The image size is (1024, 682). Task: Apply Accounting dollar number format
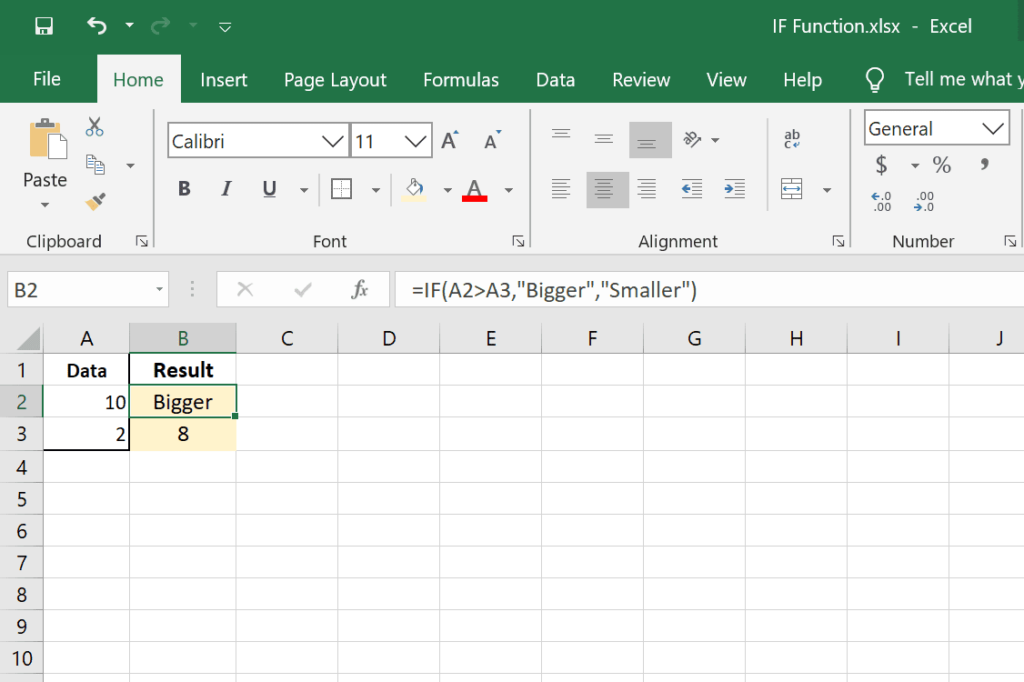[x=882, y=165]
